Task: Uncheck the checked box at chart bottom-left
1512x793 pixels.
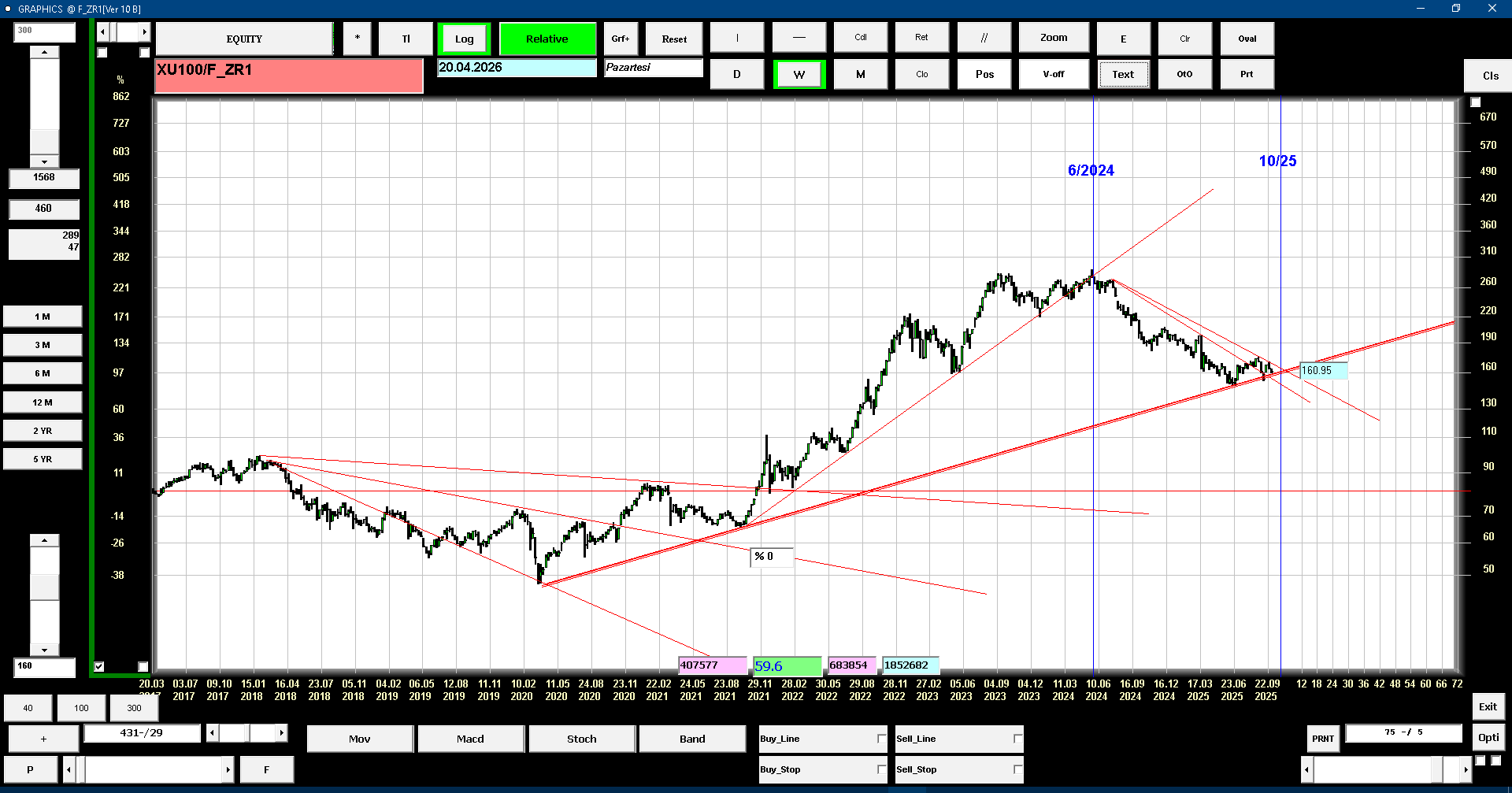Action: pyautogui.click(x=99, y=666)
